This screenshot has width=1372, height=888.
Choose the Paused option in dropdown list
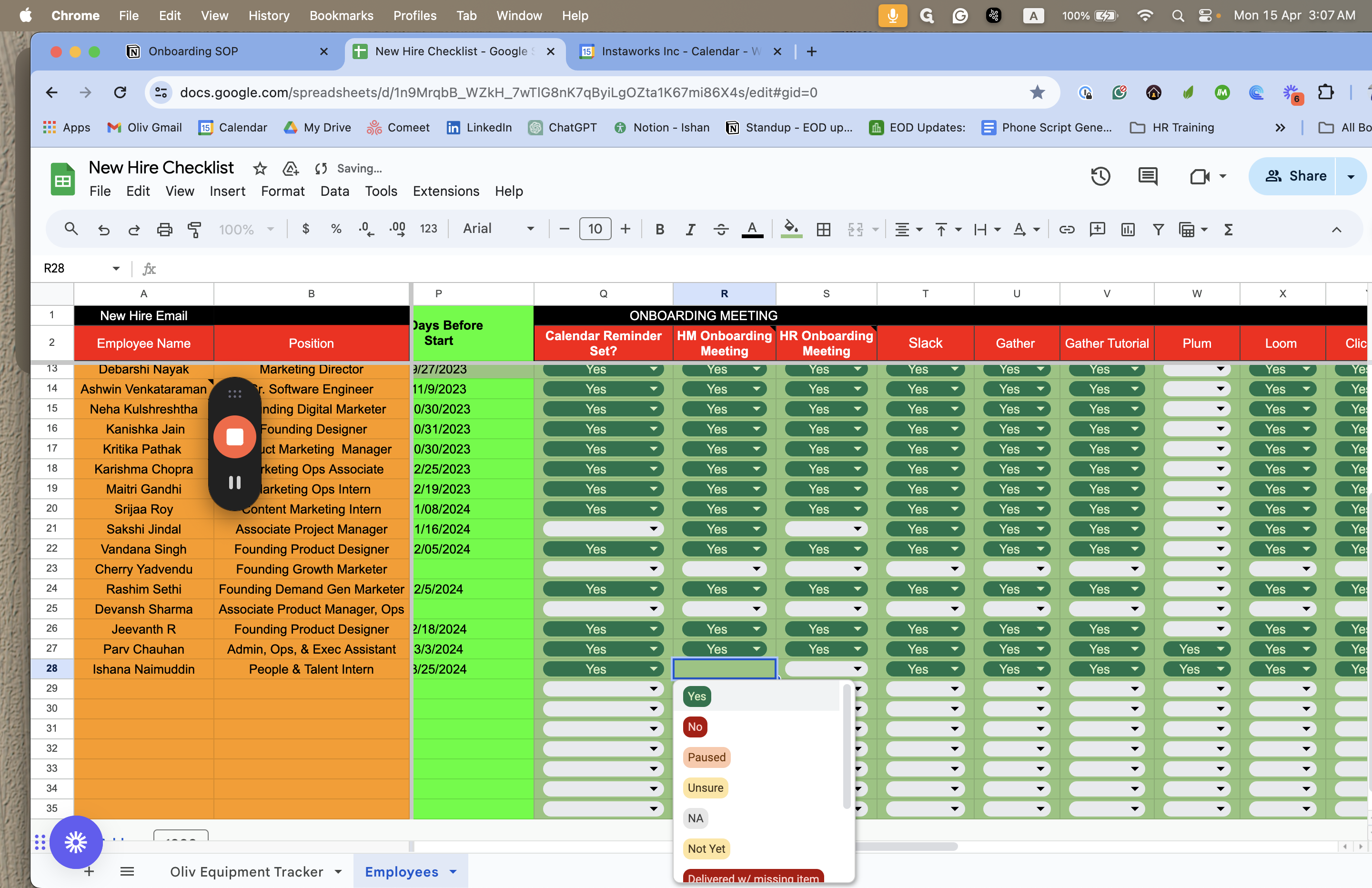(706, 757)
